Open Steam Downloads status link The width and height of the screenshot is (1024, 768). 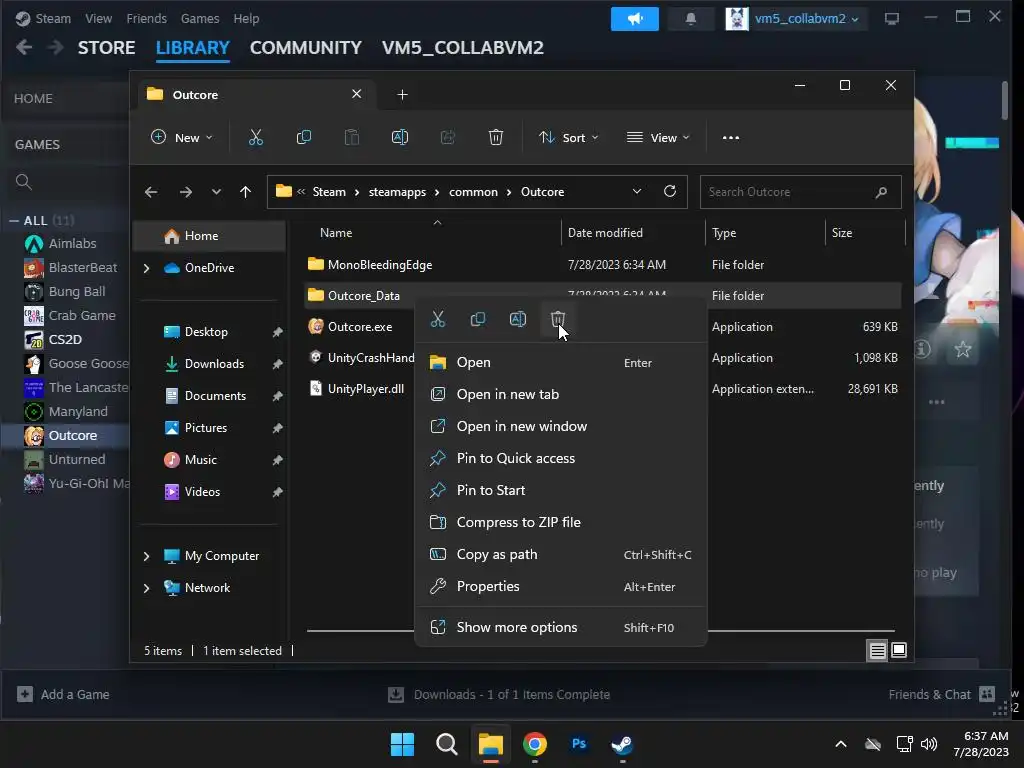[x=499, y=694]
